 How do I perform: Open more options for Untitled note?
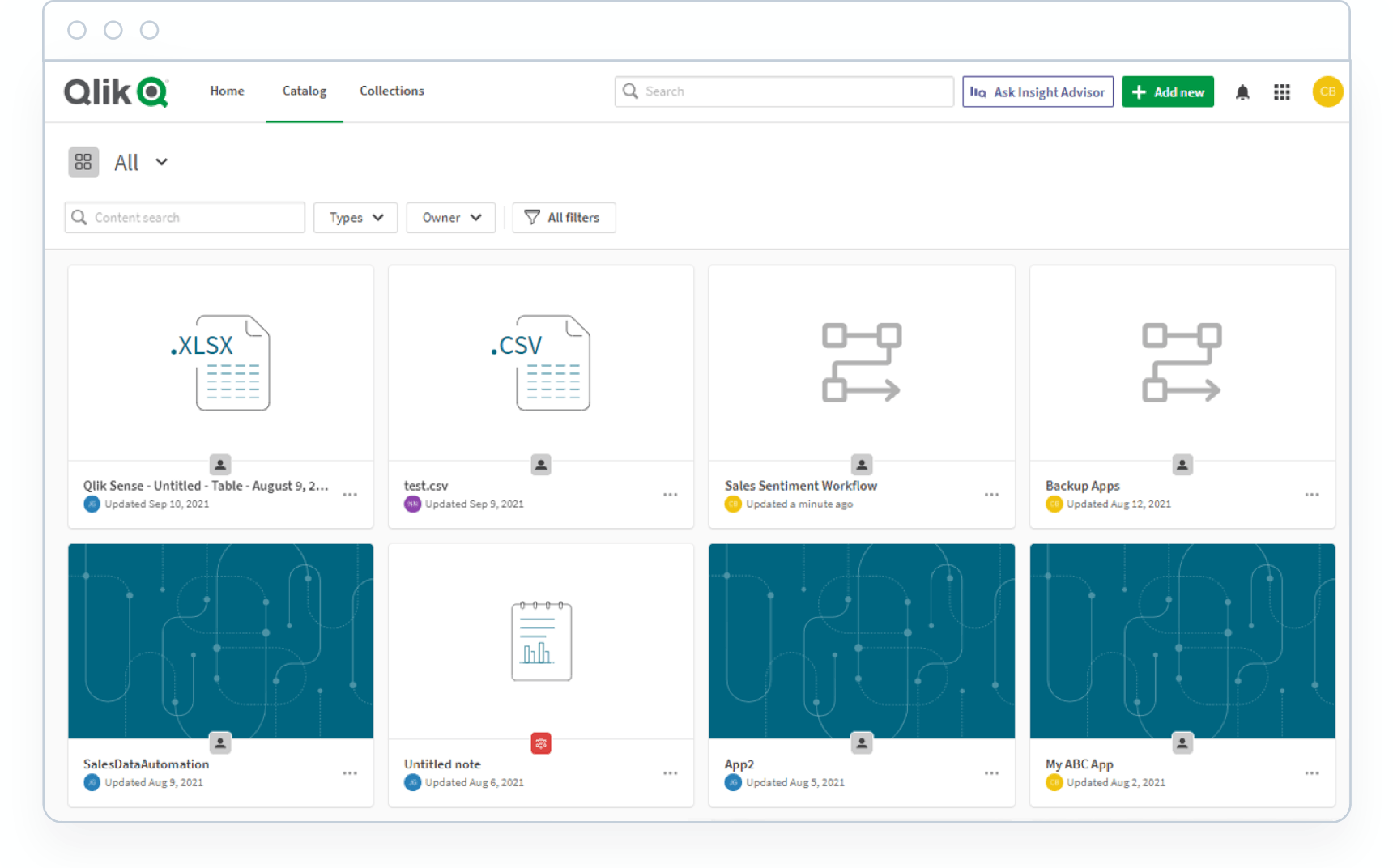tap(670, 773)
